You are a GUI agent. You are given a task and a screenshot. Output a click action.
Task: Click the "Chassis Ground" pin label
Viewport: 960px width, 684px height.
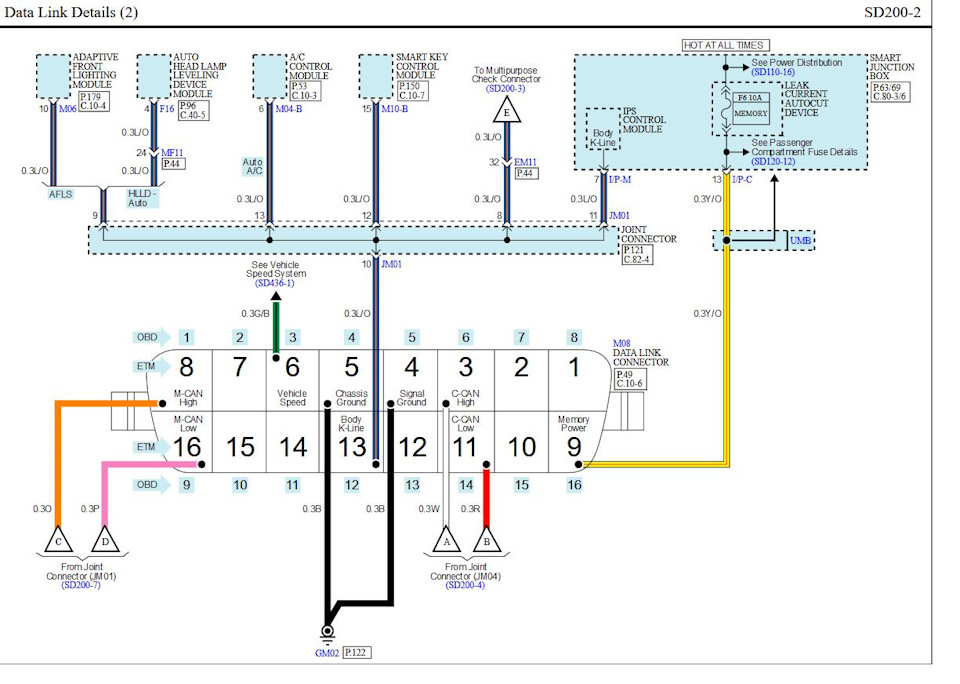(351, 398)
